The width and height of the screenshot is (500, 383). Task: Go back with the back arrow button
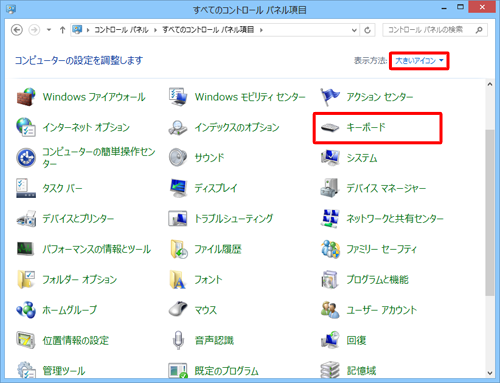[17, 30]
